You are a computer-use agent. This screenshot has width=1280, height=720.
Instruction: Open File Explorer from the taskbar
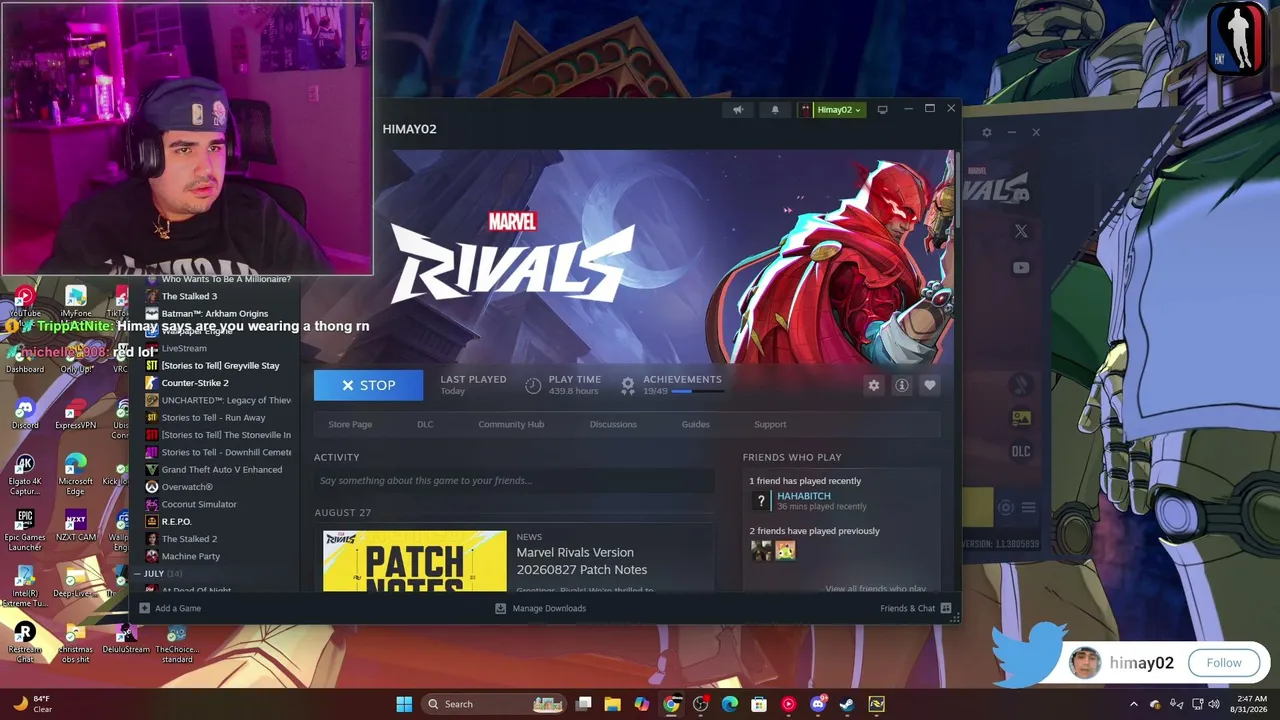click(612, 704)
